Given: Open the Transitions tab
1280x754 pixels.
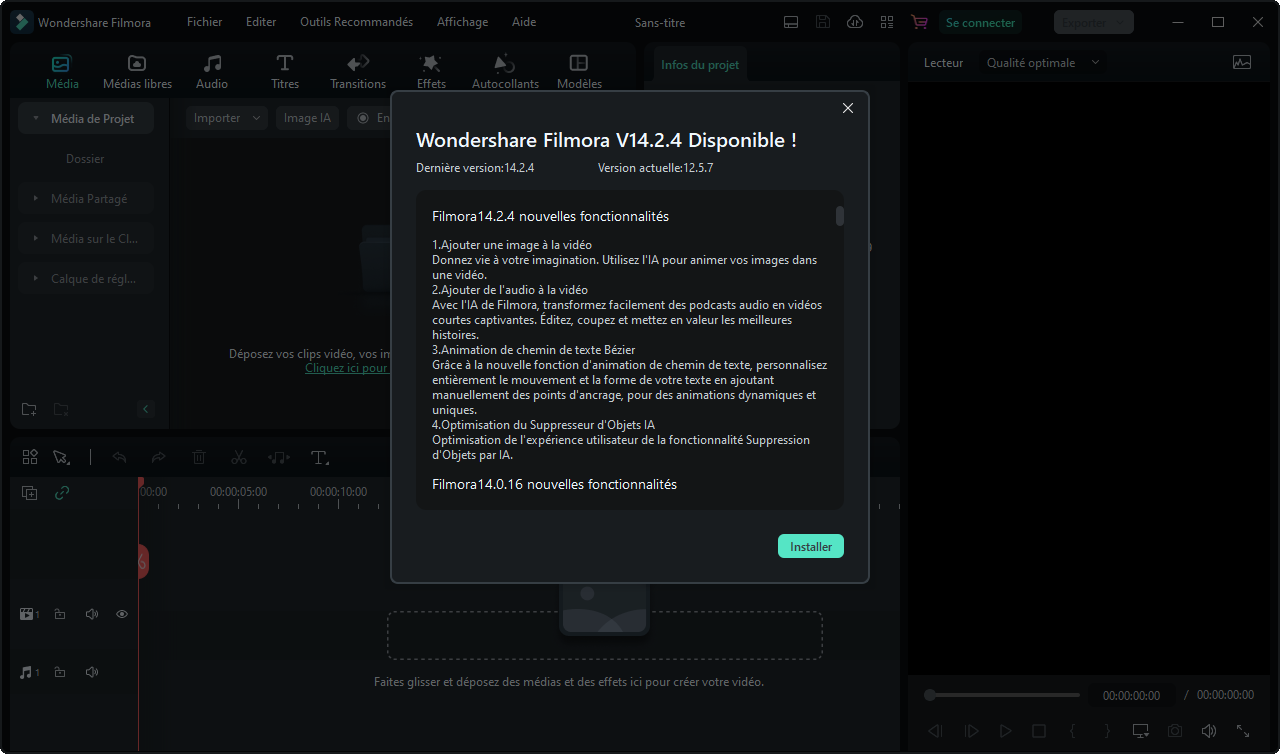Looking at the screenshot, I should 358,72.
